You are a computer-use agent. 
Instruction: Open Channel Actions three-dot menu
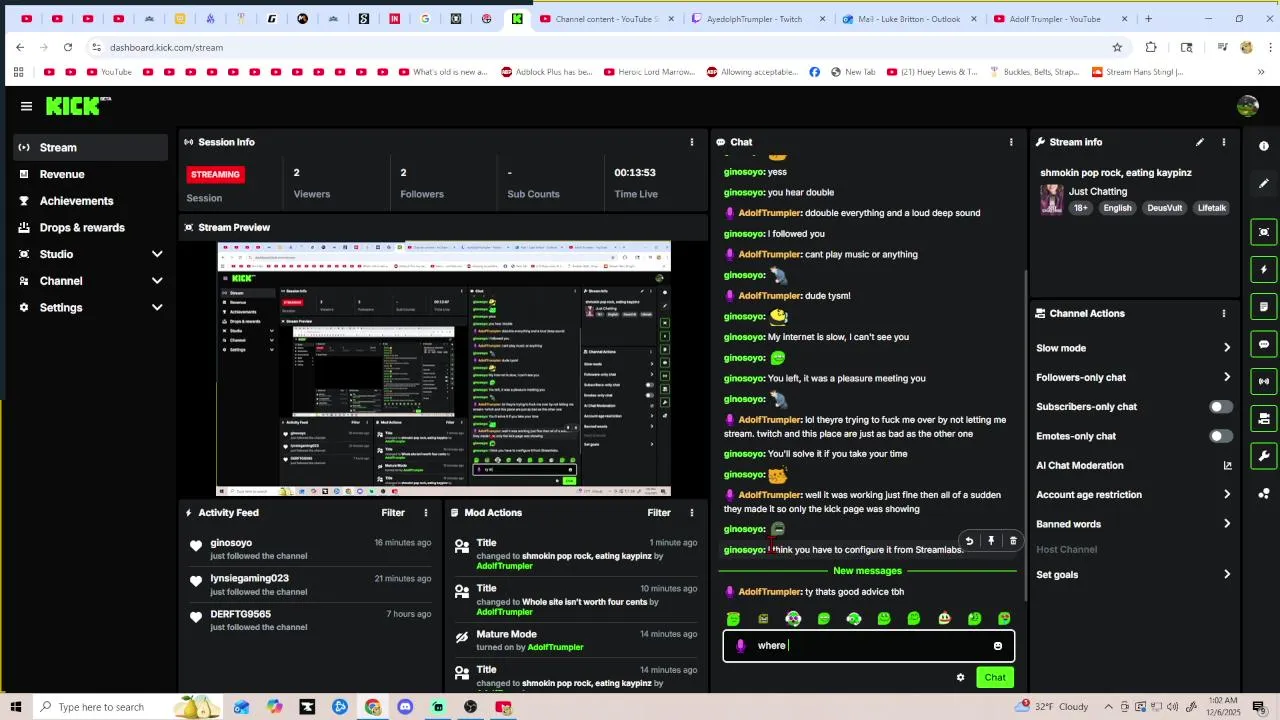(x=1223, y=313)
